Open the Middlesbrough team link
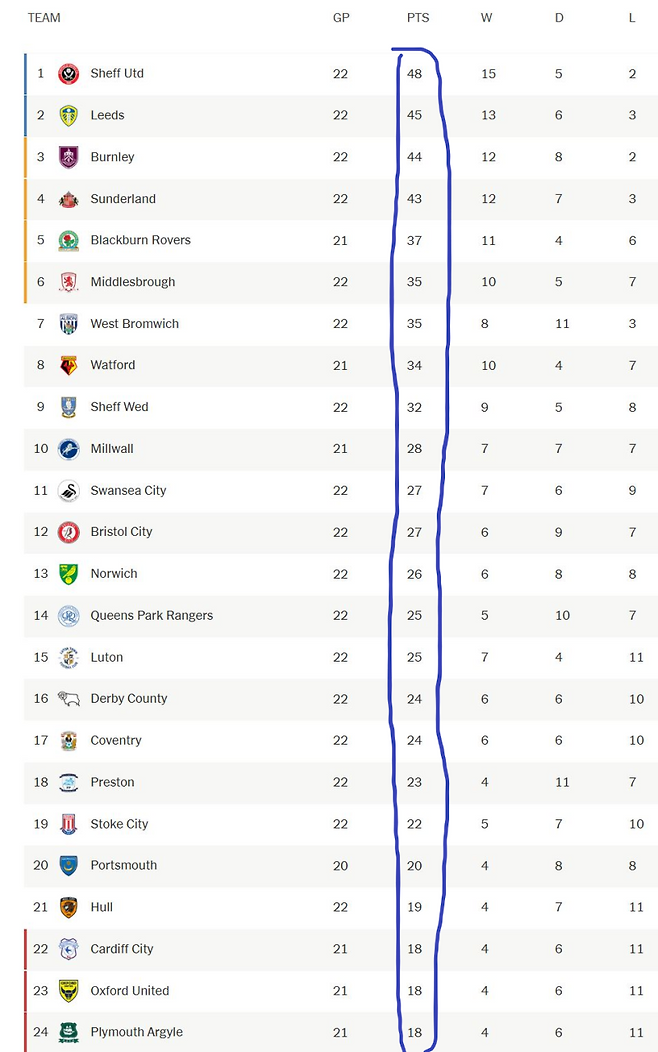This screenshot has height=1052, width=658. tap(133, 282)
